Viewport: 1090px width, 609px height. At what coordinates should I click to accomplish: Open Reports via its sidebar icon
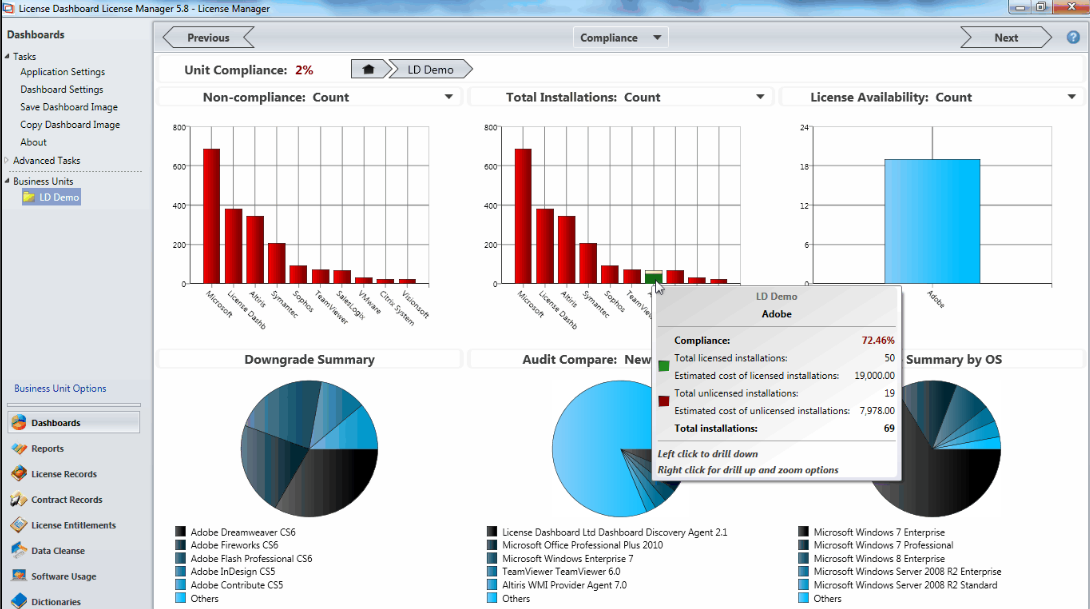point(18,449)
